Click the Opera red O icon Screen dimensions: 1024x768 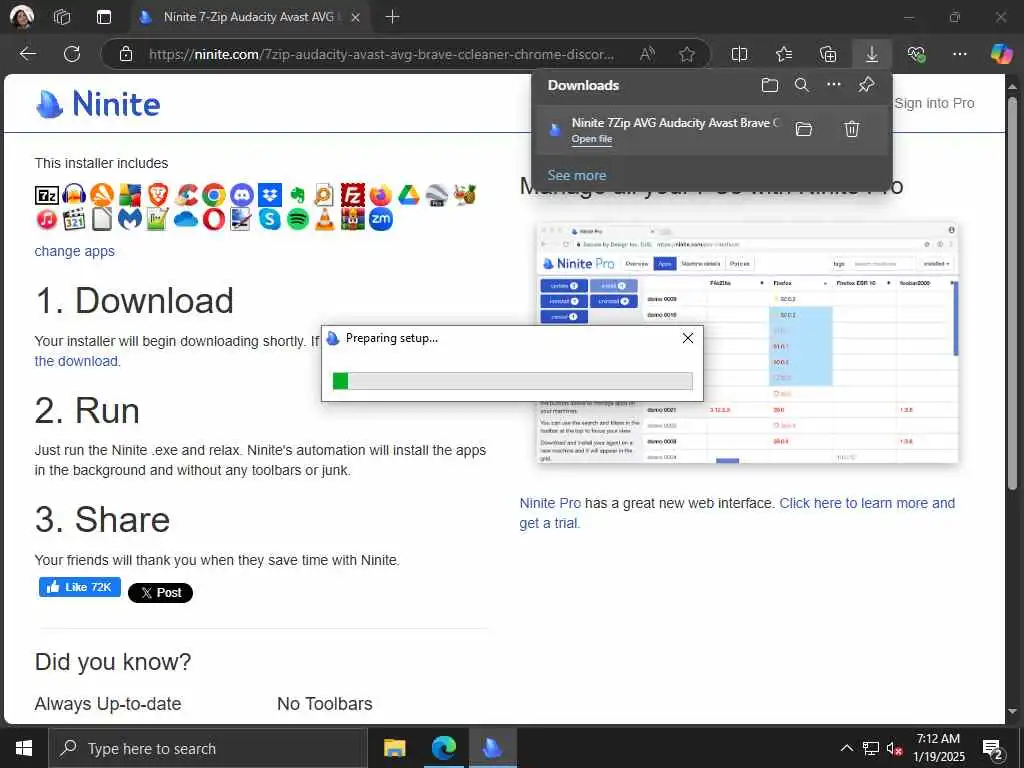tap(214, 219)
